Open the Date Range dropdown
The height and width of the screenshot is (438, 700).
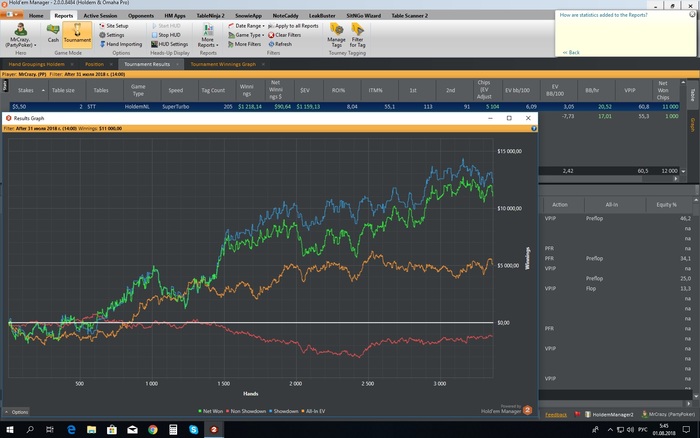[x=246, y=26]
